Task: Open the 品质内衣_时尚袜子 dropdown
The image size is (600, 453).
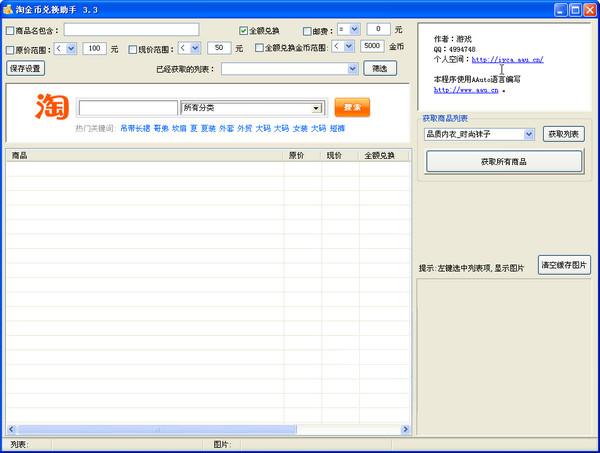Action: pyautogui.click(x=479, y=134)
